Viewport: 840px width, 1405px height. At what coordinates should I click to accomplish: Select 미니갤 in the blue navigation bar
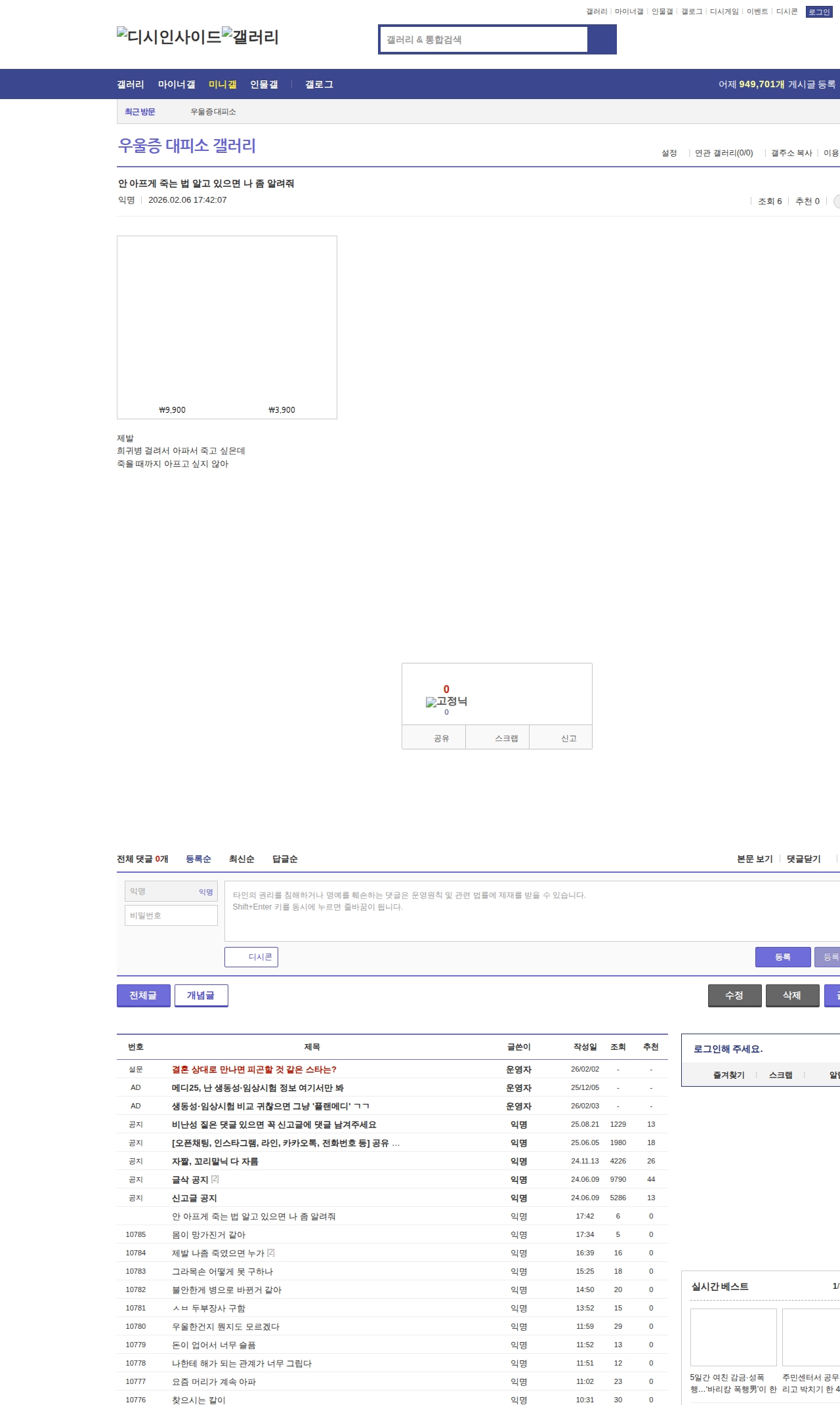coord(222,85)
